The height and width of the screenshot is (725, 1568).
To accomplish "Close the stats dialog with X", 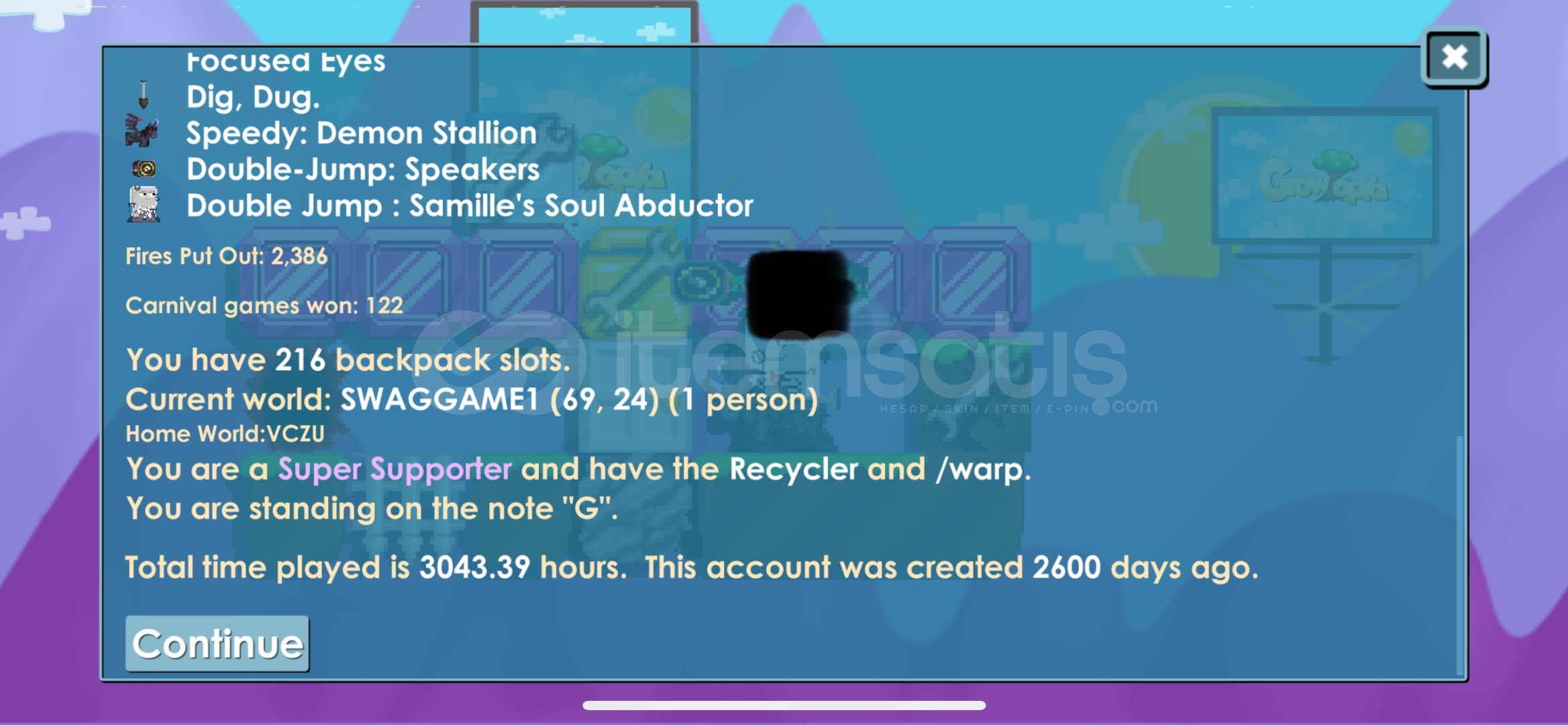I will [1454, 57].
